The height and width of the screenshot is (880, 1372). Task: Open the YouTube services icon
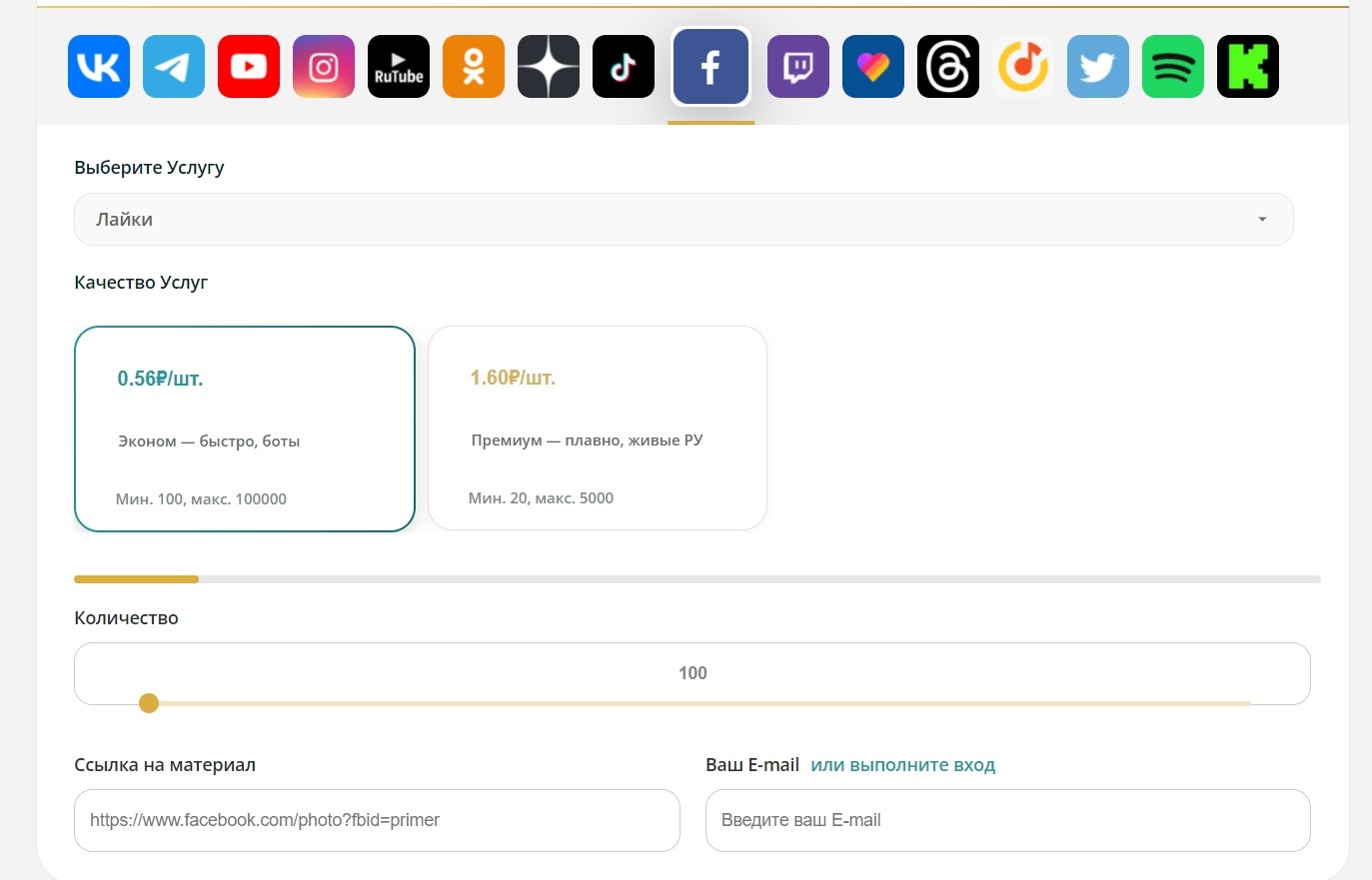point(249,67)
